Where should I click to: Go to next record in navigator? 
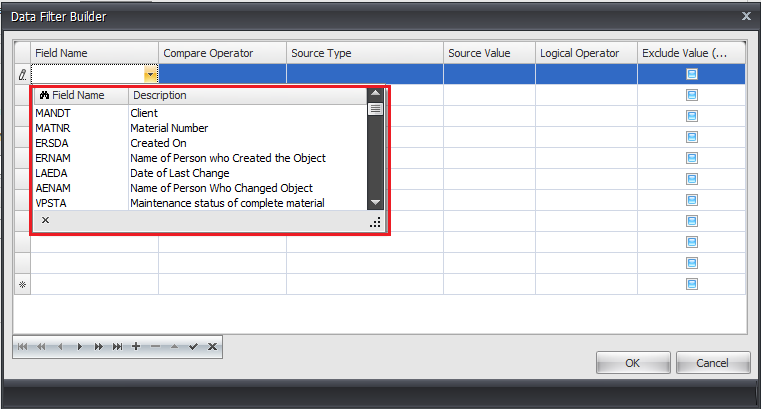pyautogui.click(x=79, y=346)
